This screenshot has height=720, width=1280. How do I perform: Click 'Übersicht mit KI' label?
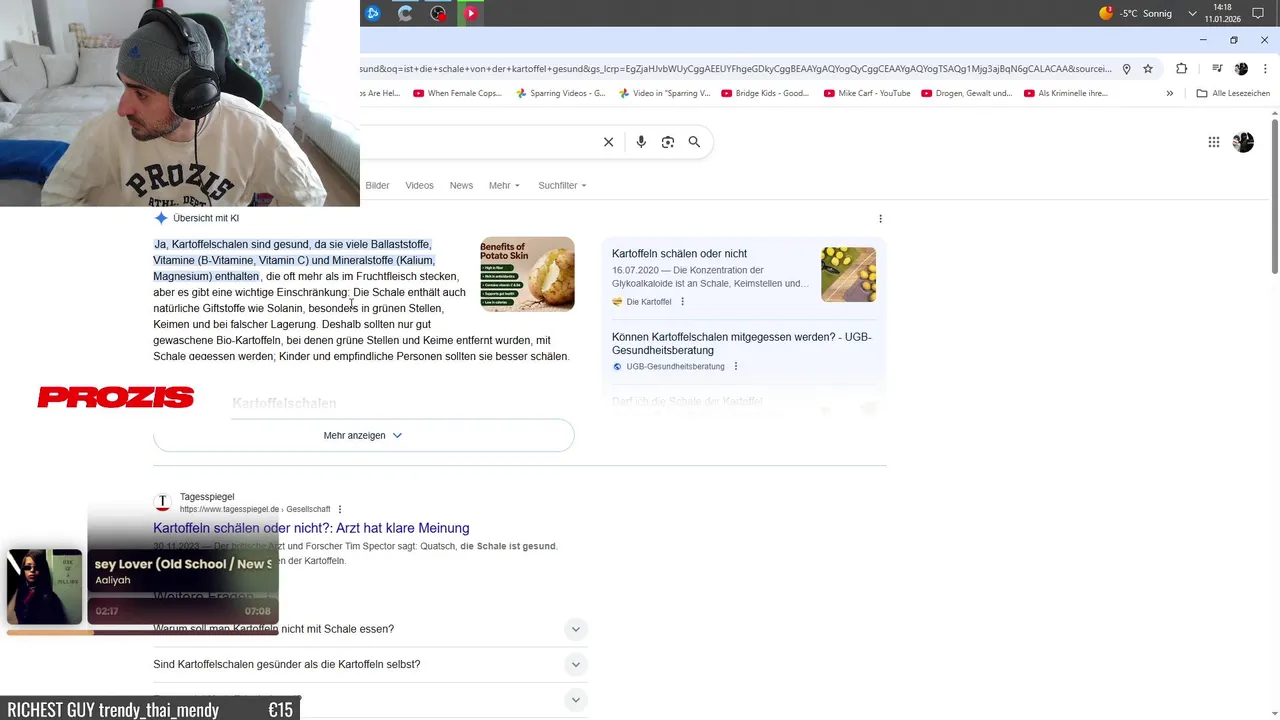click(206, 218)
